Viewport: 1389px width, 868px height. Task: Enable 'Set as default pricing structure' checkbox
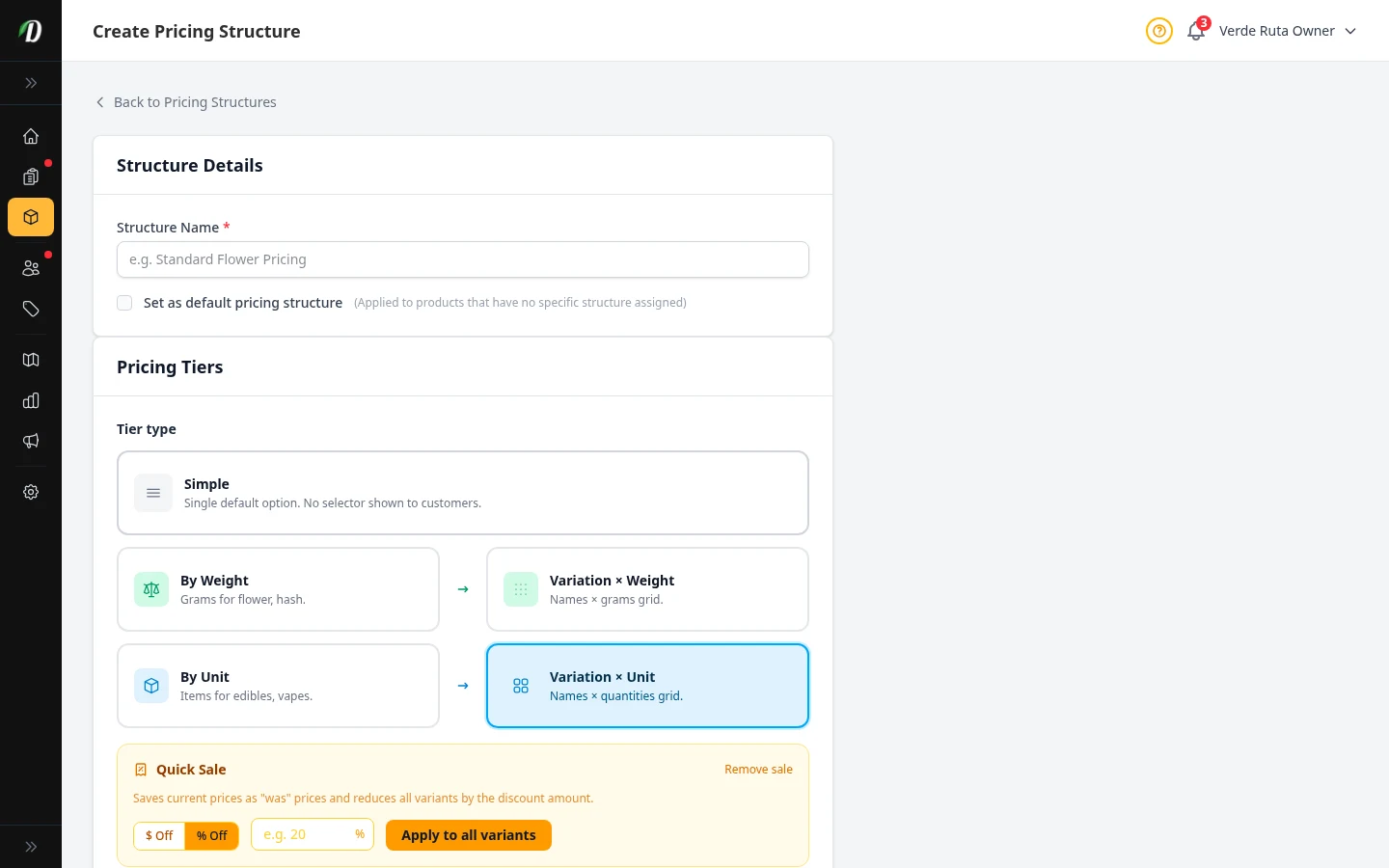[x=124, y=302]
